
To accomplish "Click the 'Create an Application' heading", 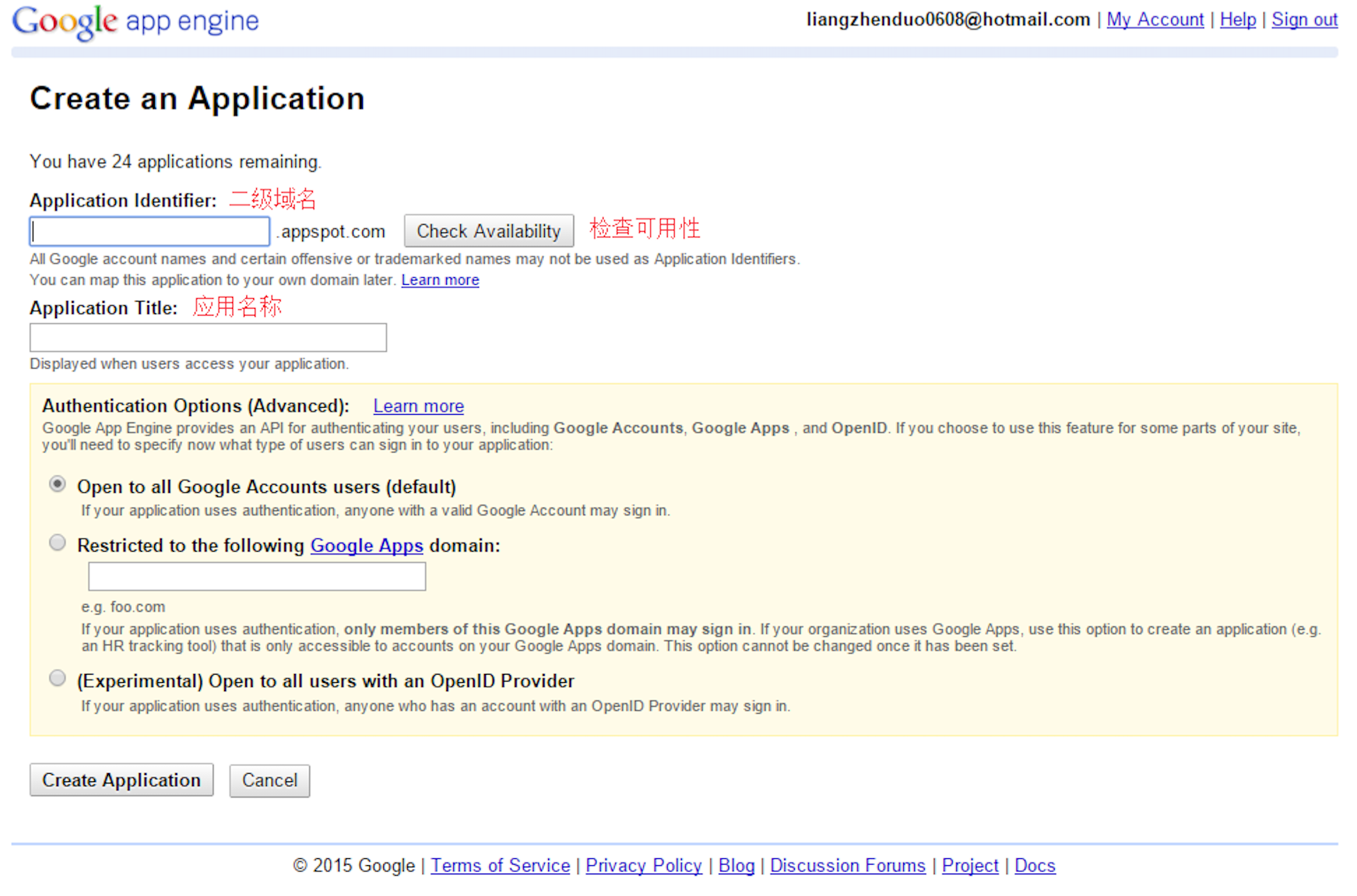I will (198, 99).
